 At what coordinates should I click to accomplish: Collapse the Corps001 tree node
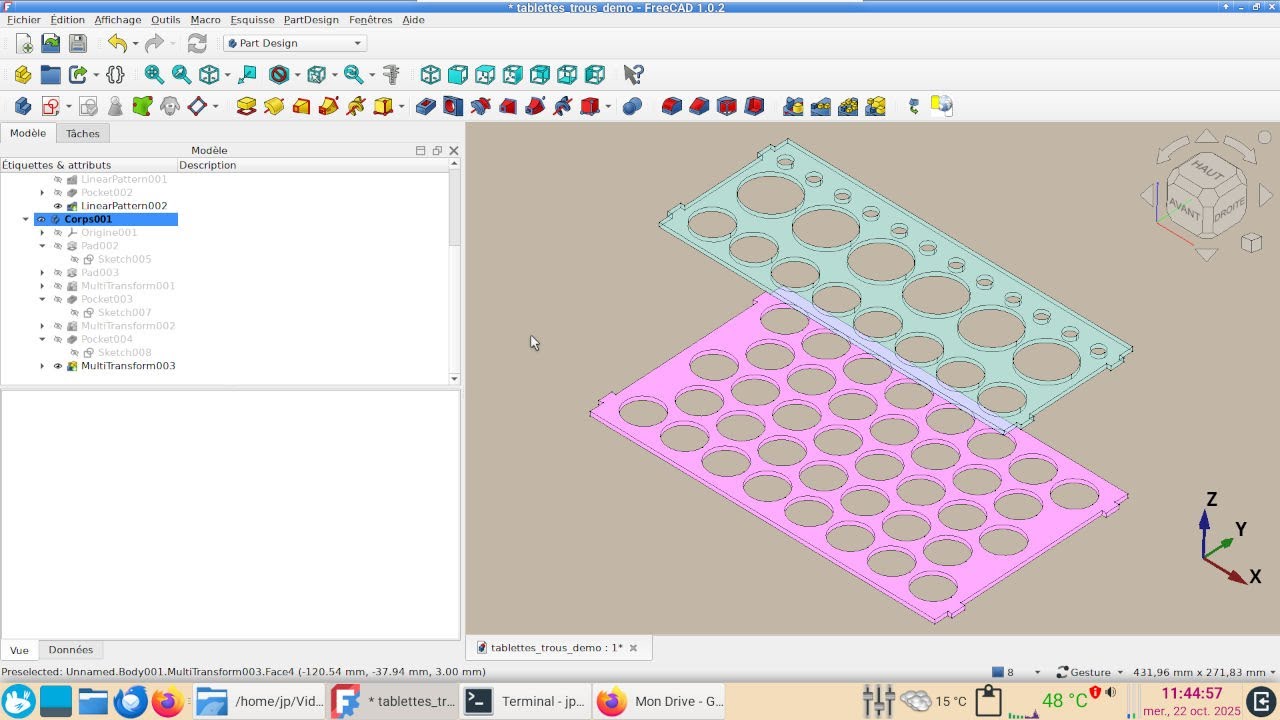pos(26,219)
